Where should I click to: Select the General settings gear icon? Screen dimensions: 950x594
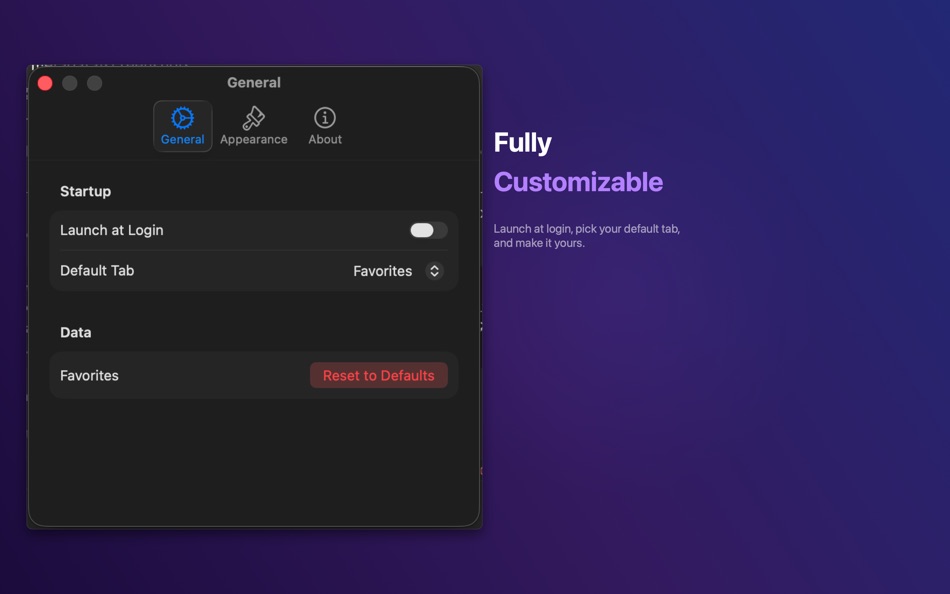[x=182, y=116]
